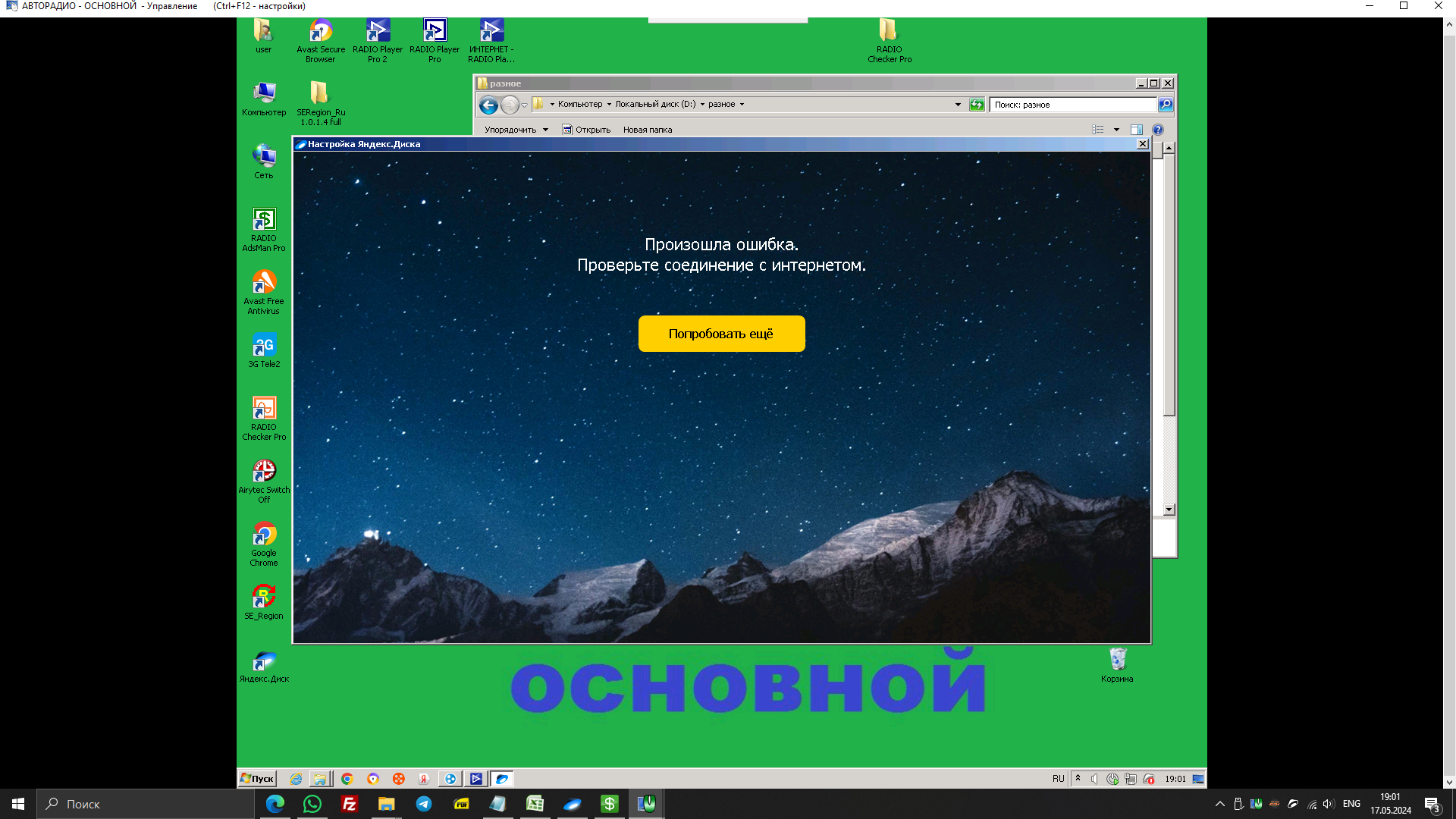The height and width of the screenshot is (819, 1456).
Task: Show hidden remote tray icons arrow
Action: pyautogui.click(x=1078, y=779)
